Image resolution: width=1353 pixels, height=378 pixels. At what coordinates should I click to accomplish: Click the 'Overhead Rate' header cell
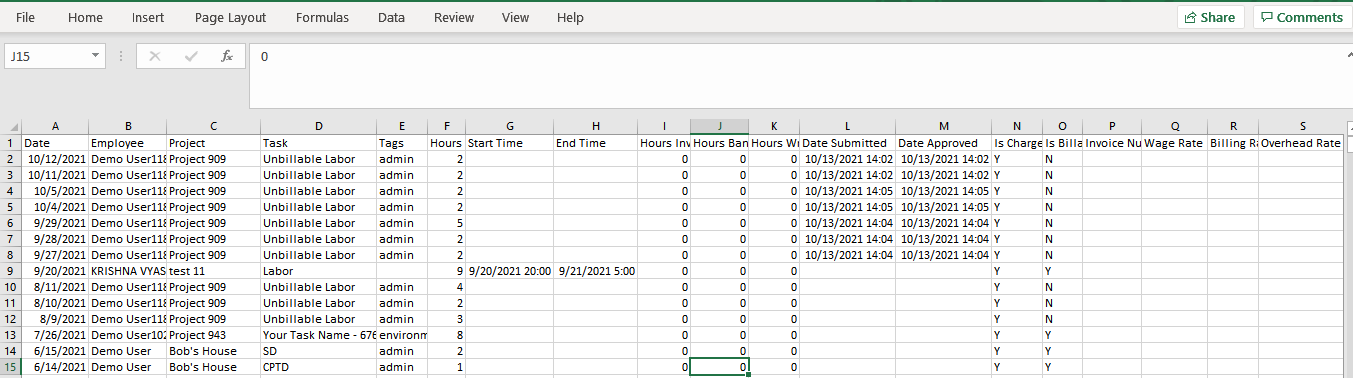[1302, 143]
